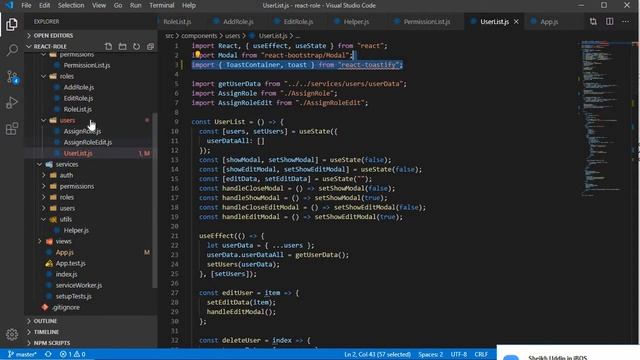Open the editor More Actions menu

(625, 22)
